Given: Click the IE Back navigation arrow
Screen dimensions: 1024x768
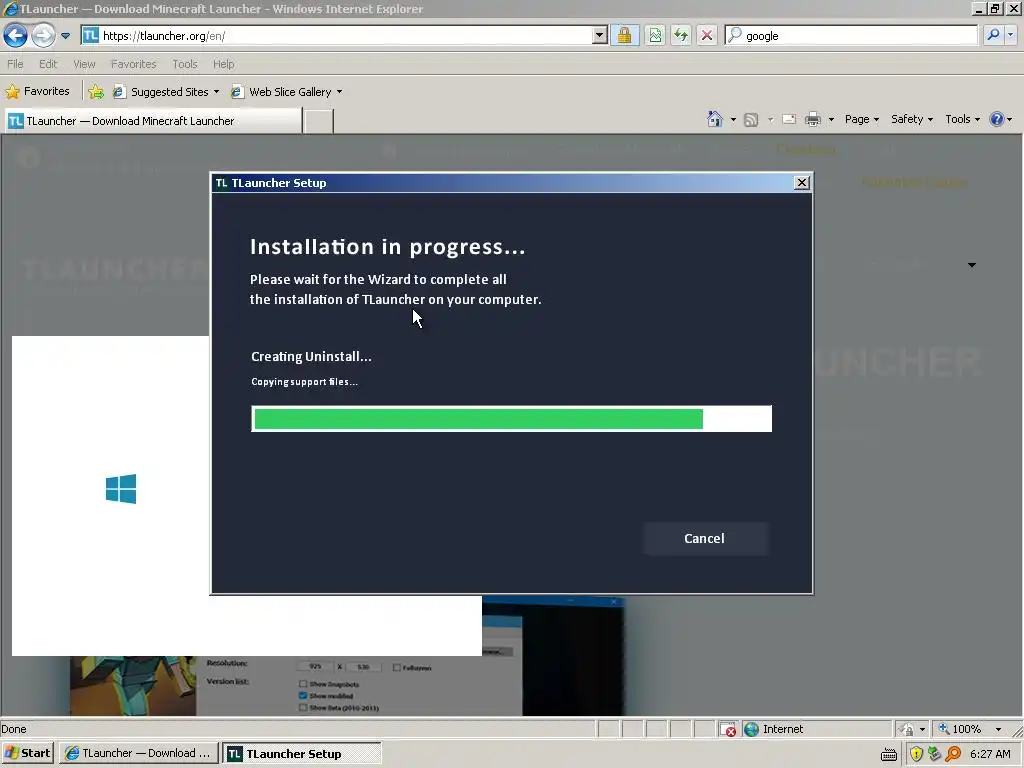Looking at the screenshot, I should click(x=16, y=35).
